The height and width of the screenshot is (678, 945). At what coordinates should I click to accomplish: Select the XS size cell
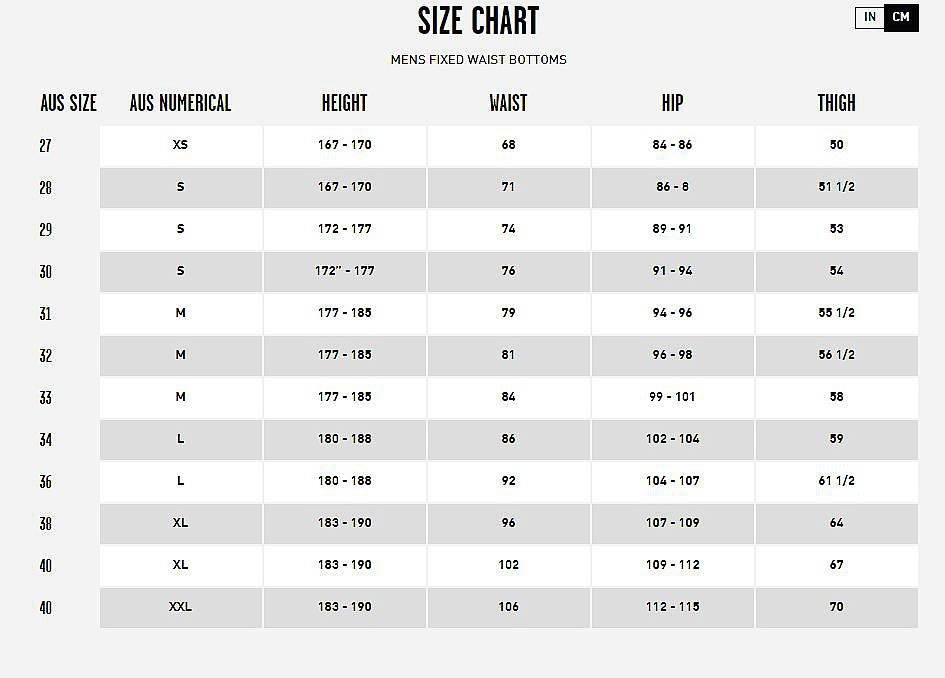180,145
